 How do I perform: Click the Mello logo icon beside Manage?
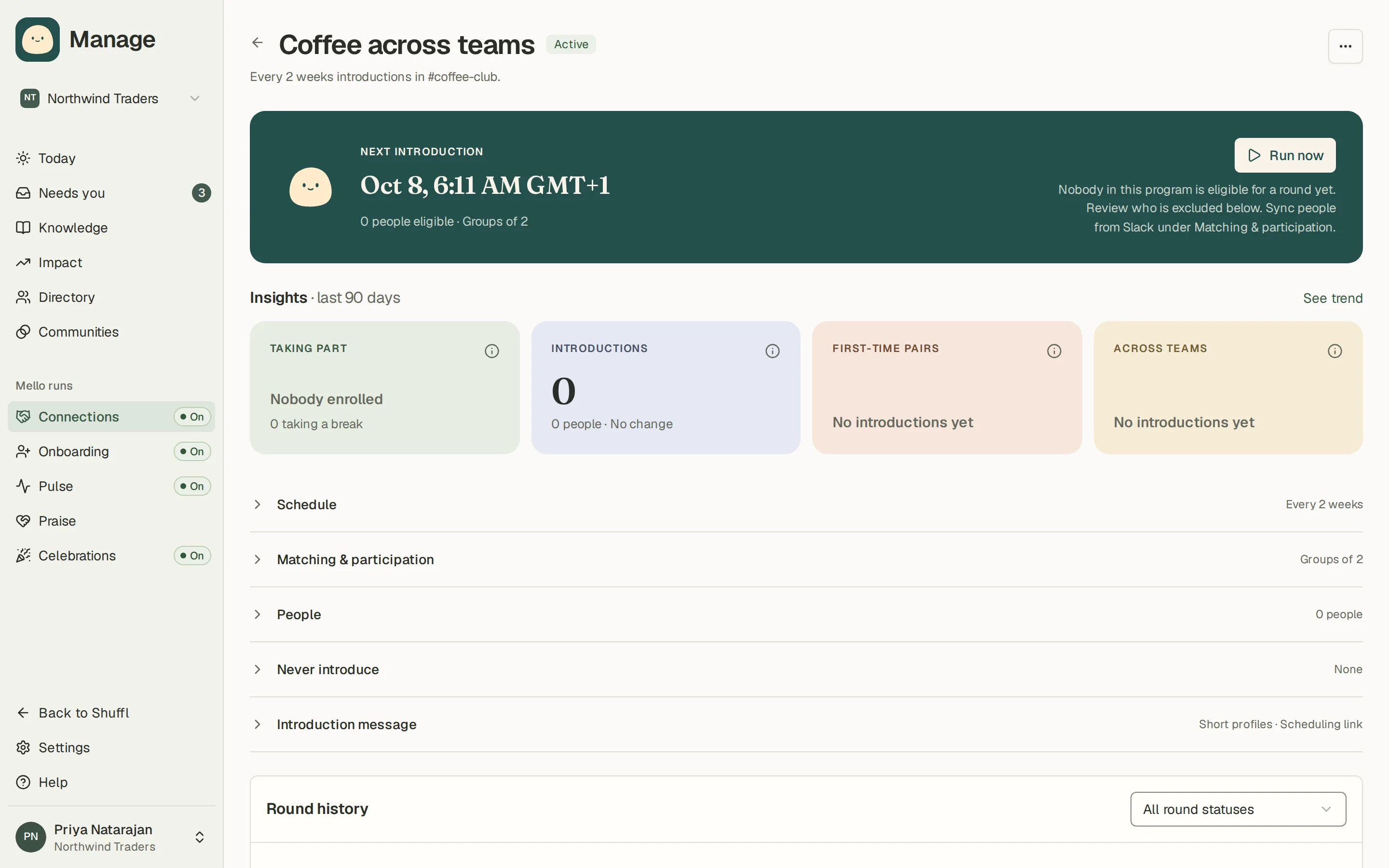click(37, 40)
